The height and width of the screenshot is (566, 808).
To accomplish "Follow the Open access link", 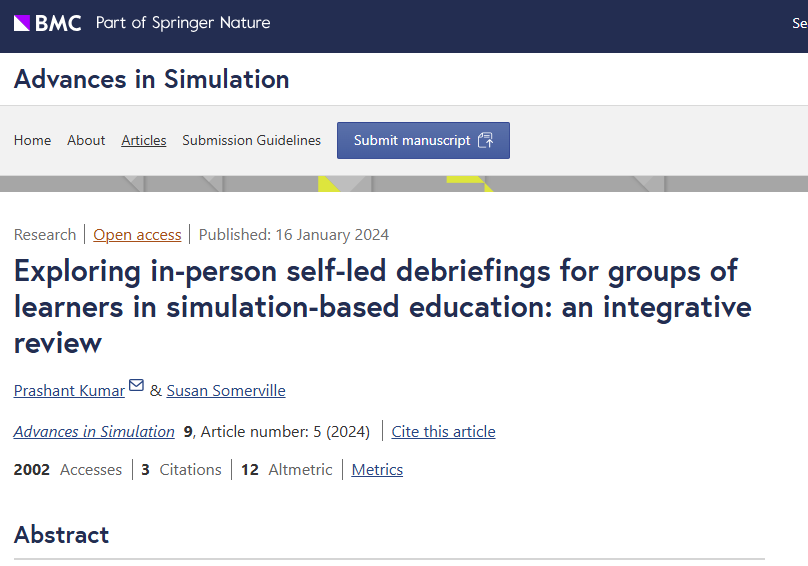I will click(x=137, y=235).
